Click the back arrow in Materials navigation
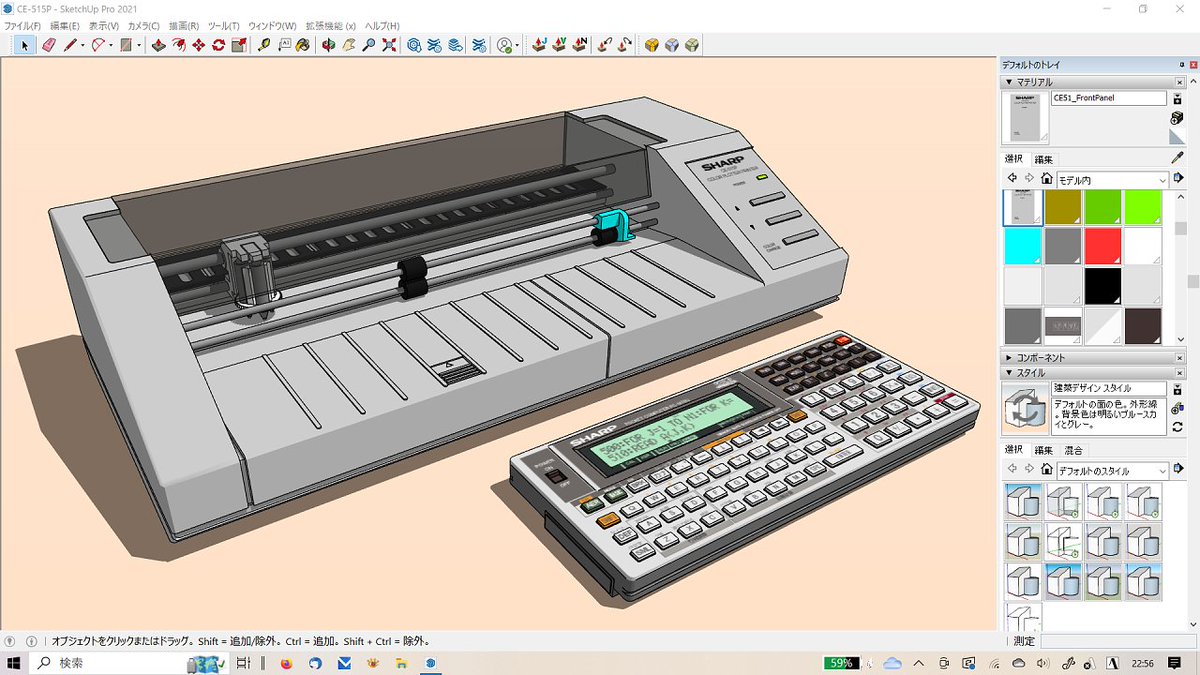The width and height of the screenshot is (1200, 675). (x=1012, y=178)
